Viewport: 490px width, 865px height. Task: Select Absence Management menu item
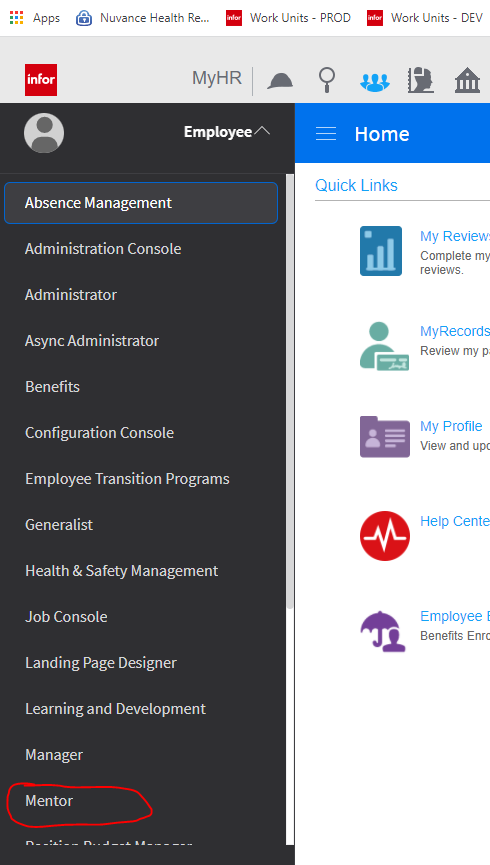click(141, 203)
